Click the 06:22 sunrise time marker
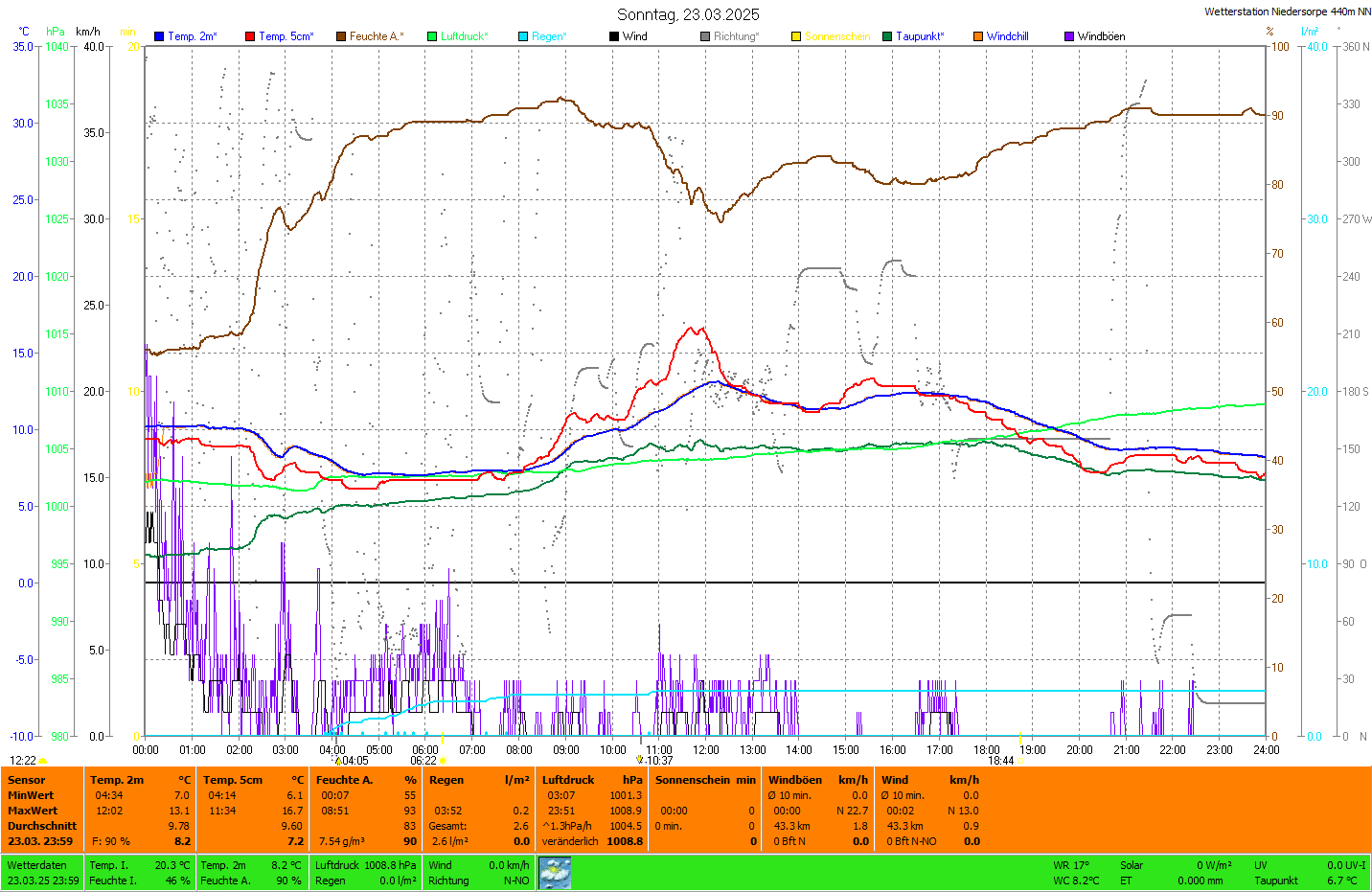 (423, 761)
